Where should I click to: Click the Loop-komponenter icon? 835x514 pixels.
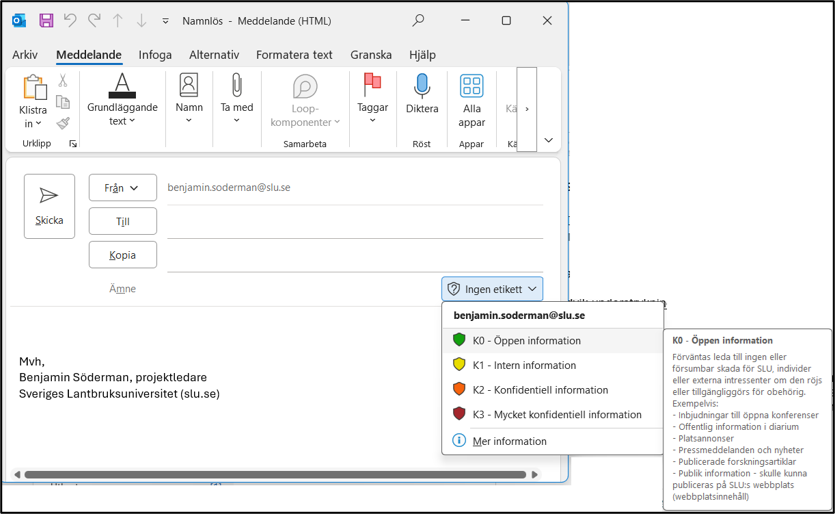pos(305,87)
